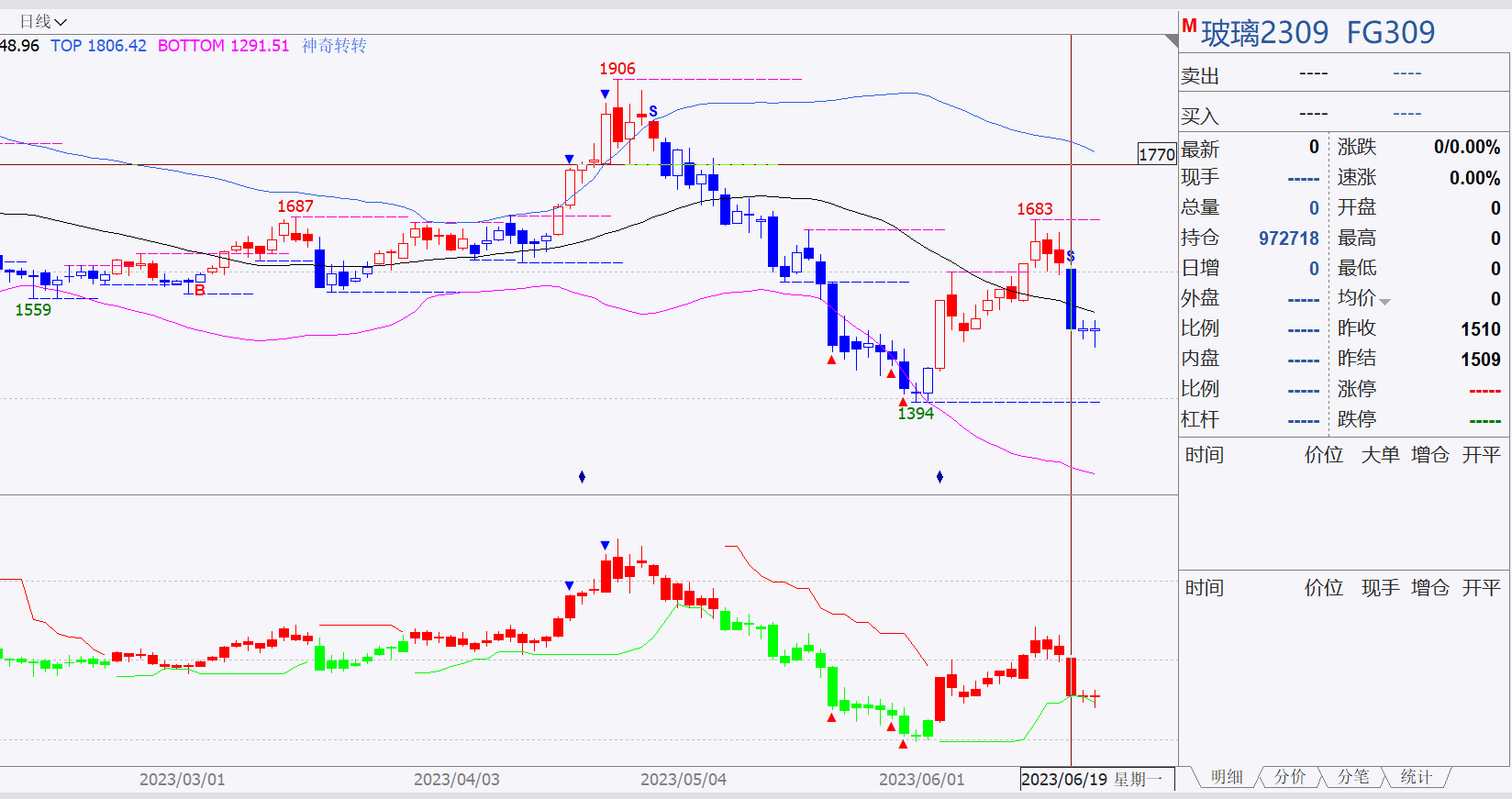
Task: Click the blue S signal near the 1906 peak
Action: (653, 111)
